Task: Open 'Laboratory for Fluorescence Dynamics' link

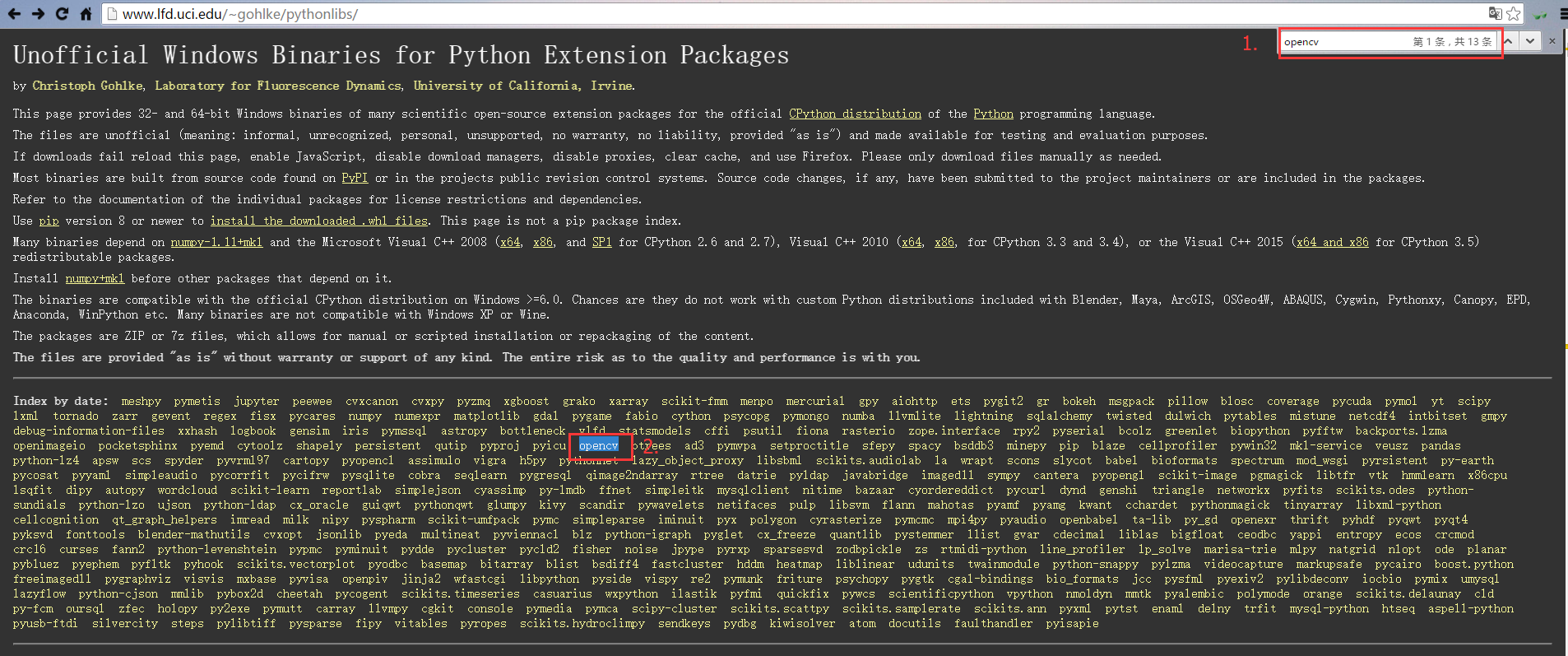Action: [x=278, y=86]
